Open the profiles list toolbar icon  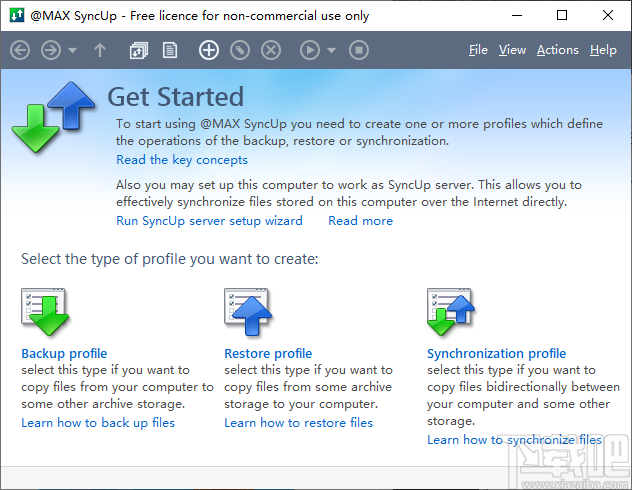tap(139, 50)
